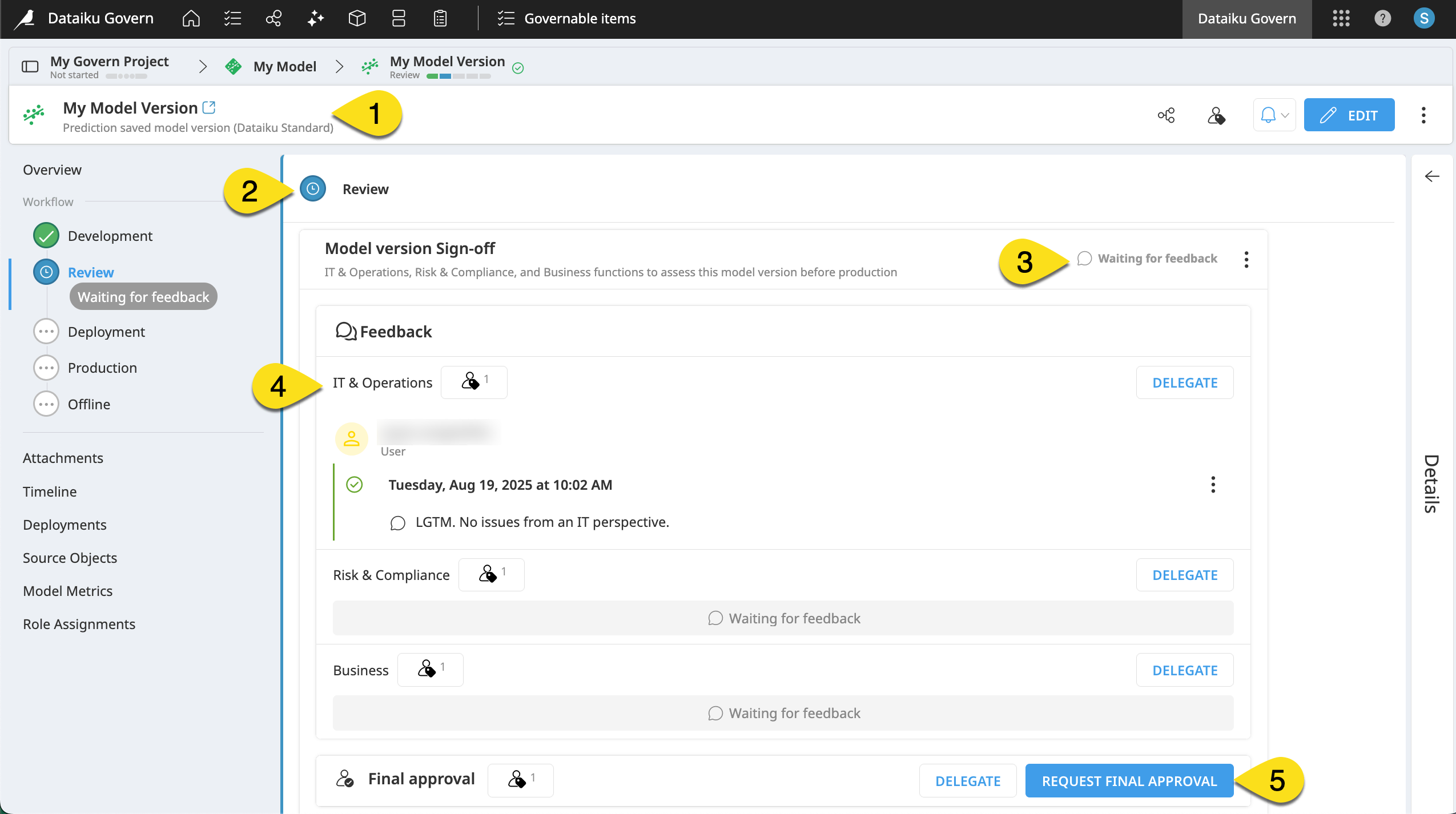Click the Review progress bar in breadcrumb
The height and width of the screenshot is (814, 1456).
click(457, 75)
